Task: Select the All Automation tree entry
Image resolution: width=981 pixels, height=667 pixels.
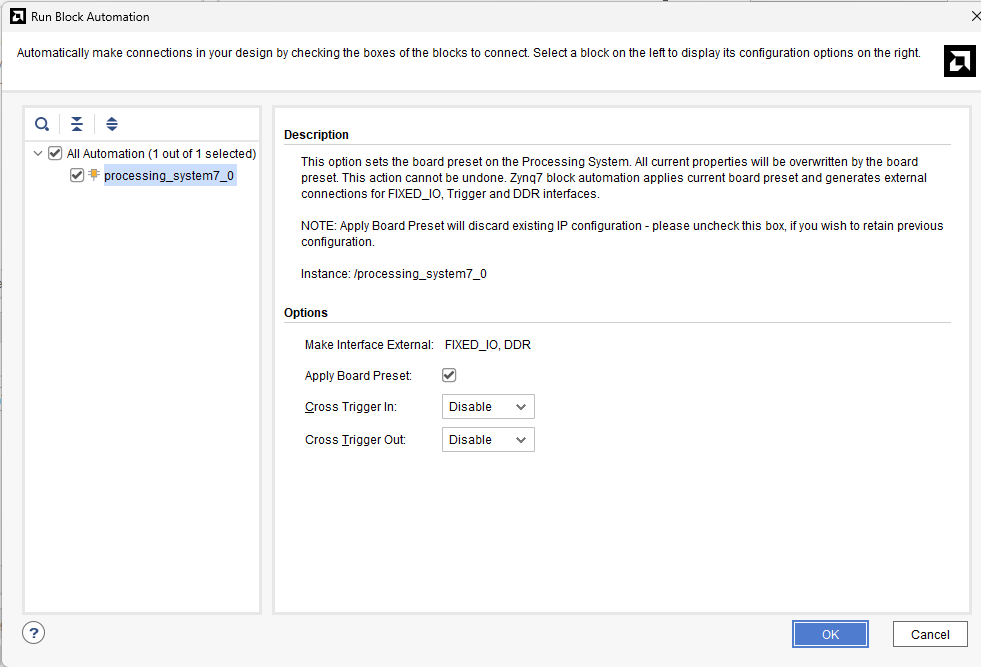Action: coord(161,154)
